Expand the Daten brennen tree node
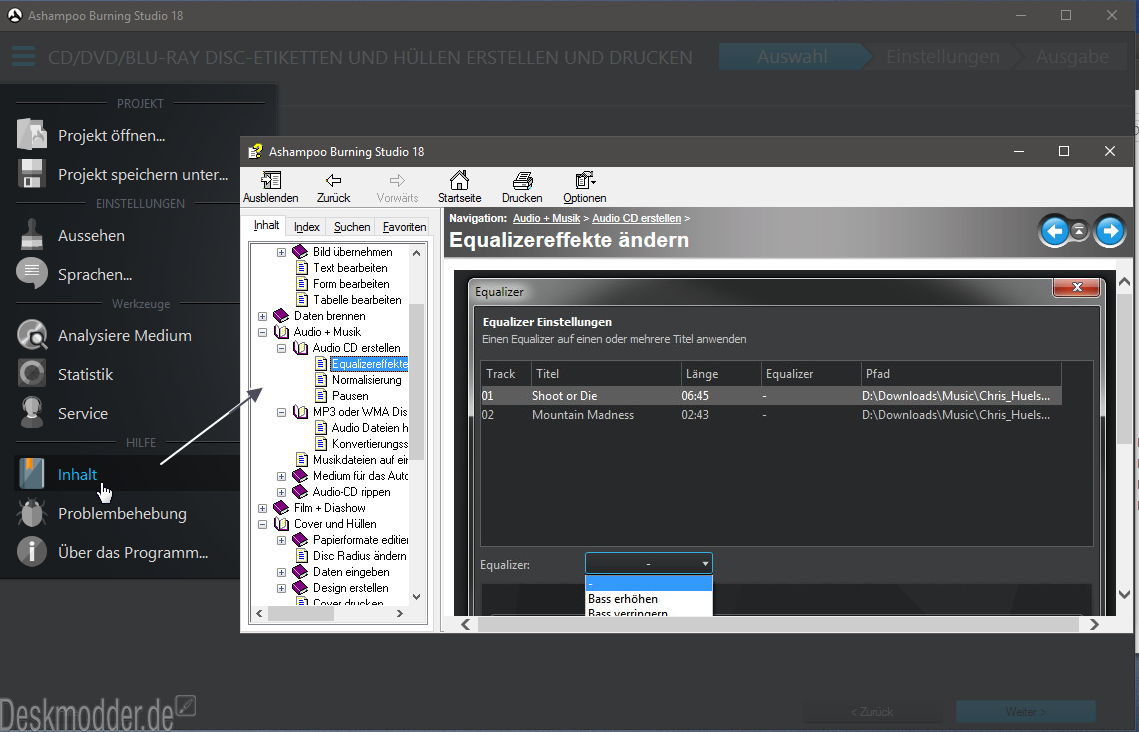 [262, 316]
